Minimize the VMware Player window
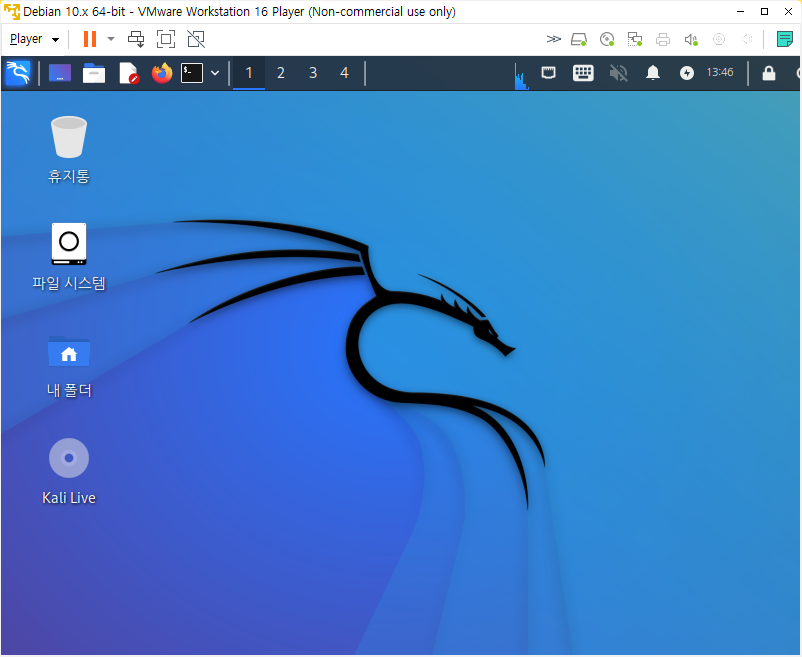 (x=740, y=11)
